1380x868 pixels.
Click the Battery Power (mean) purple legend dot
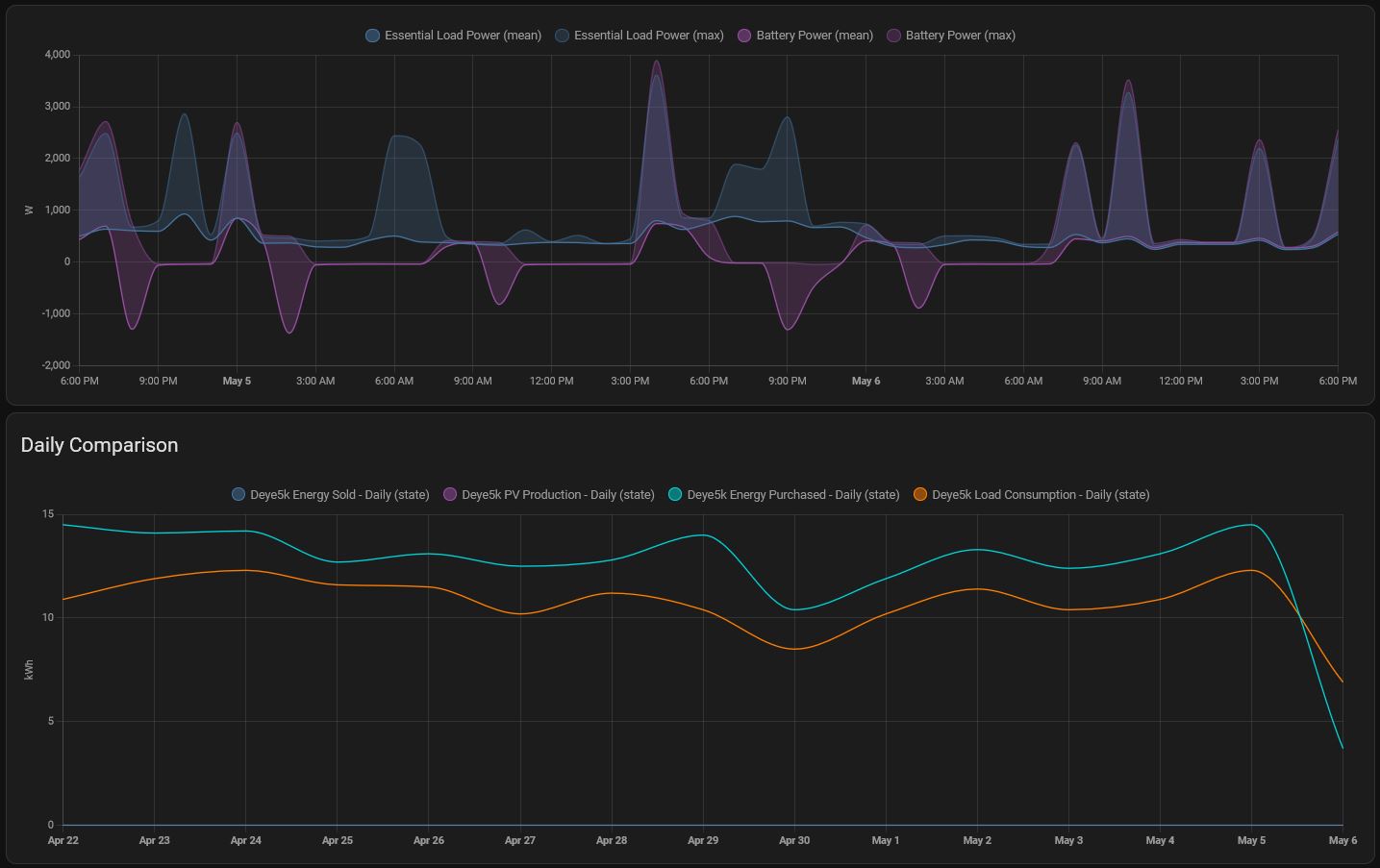744,36
